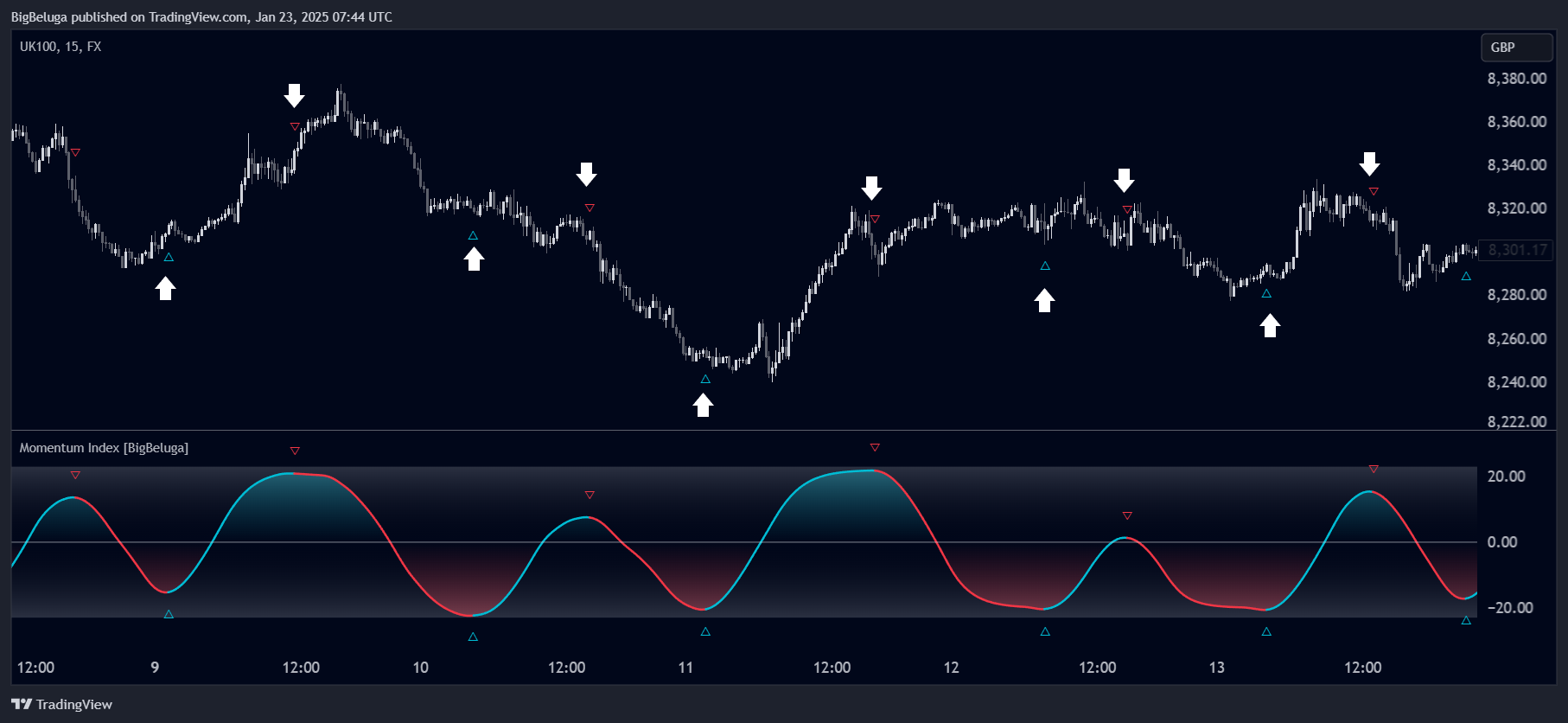The height and width of the screenshot is (723, 1568).
Task: Click the 0.00 oscillator scale label
Action: 1502,542
